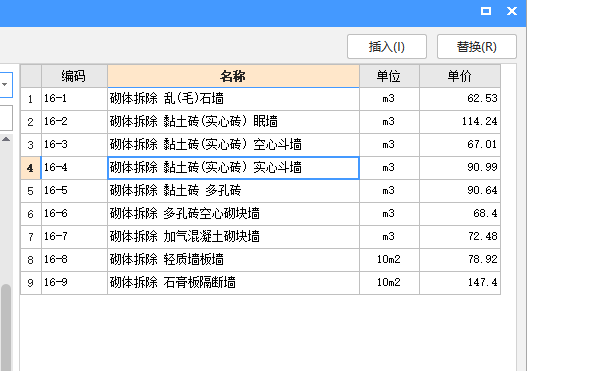Select code cell 16-1
The height and width of the screenshot is (371, 601).
click(74, 99)
